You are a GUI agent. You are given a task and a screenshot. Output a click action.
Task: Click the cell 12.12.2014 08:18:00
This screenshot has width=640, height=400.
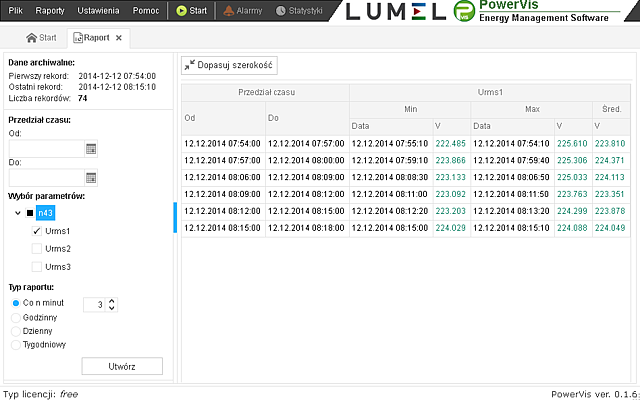pyautogui.click(x=307, y=228)
